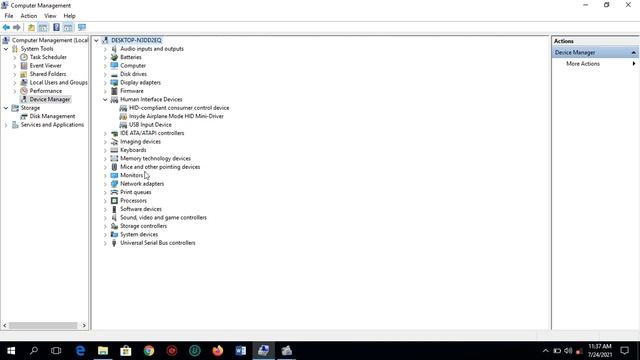
Task: Select Shared Folders in left tree
Action: [x=48, y=74]
